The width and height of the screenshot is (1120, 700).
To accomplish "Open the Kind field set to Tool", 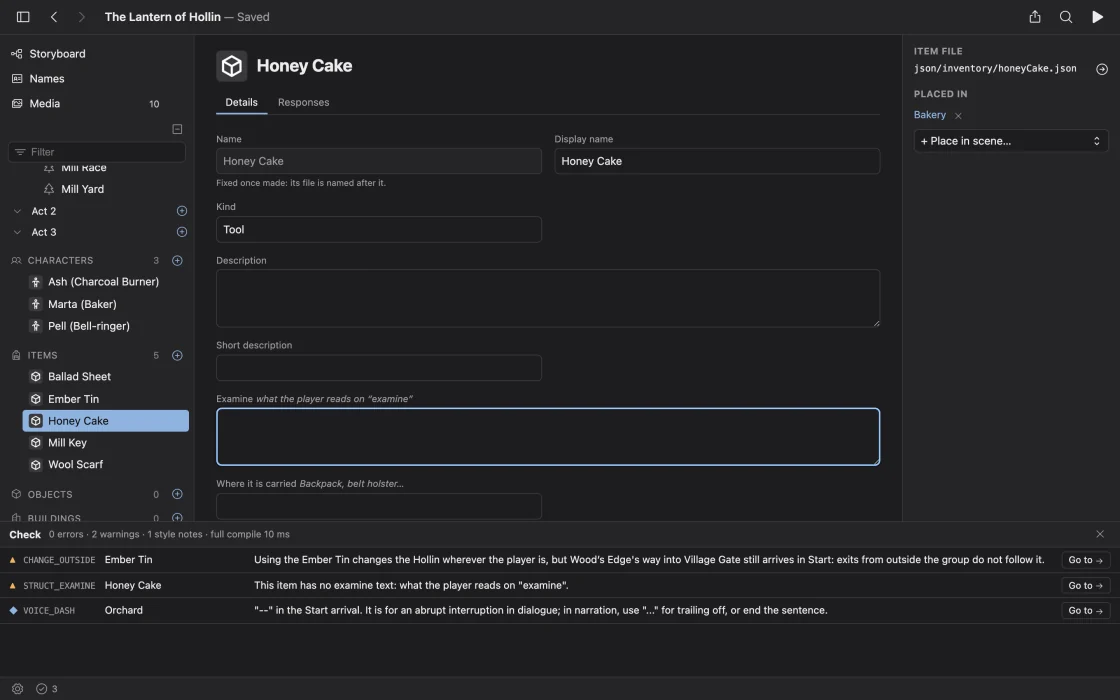I will click(x=379, y=229).
